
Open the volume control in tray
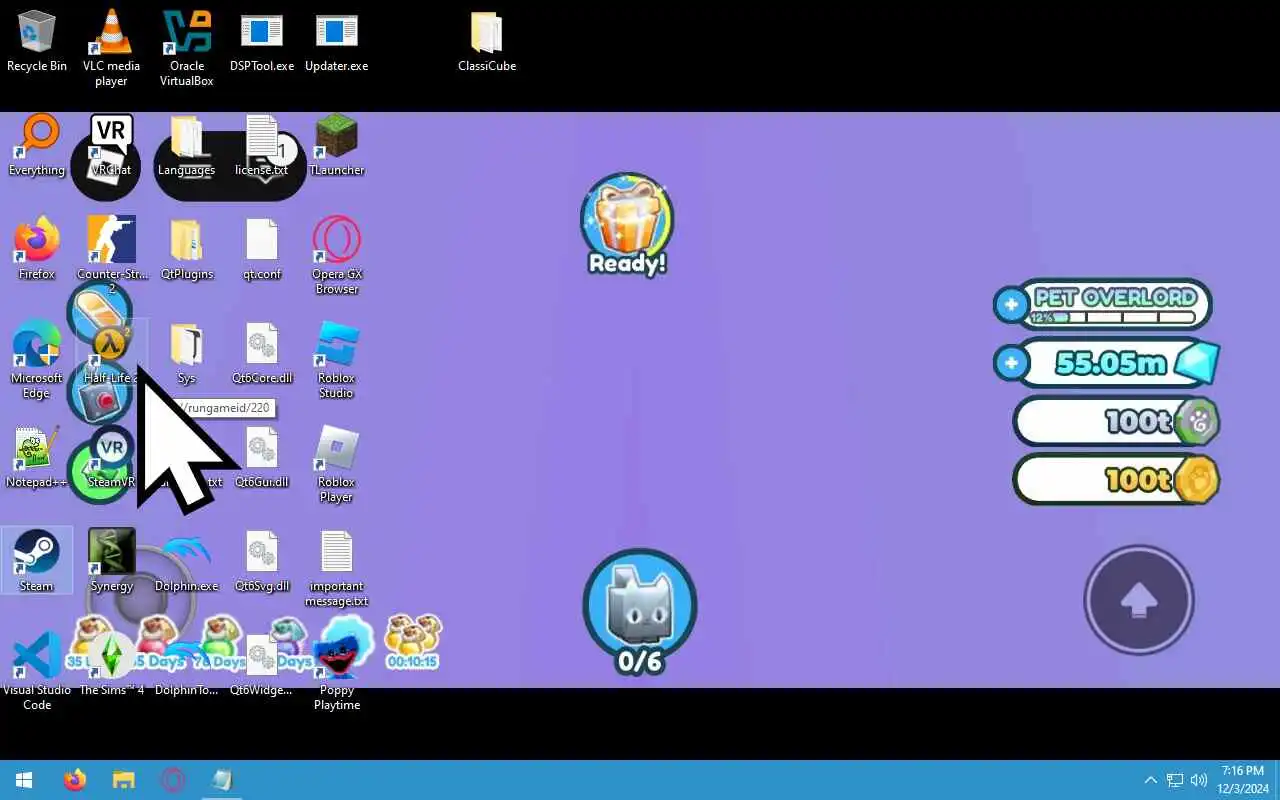pos(1199,780)
